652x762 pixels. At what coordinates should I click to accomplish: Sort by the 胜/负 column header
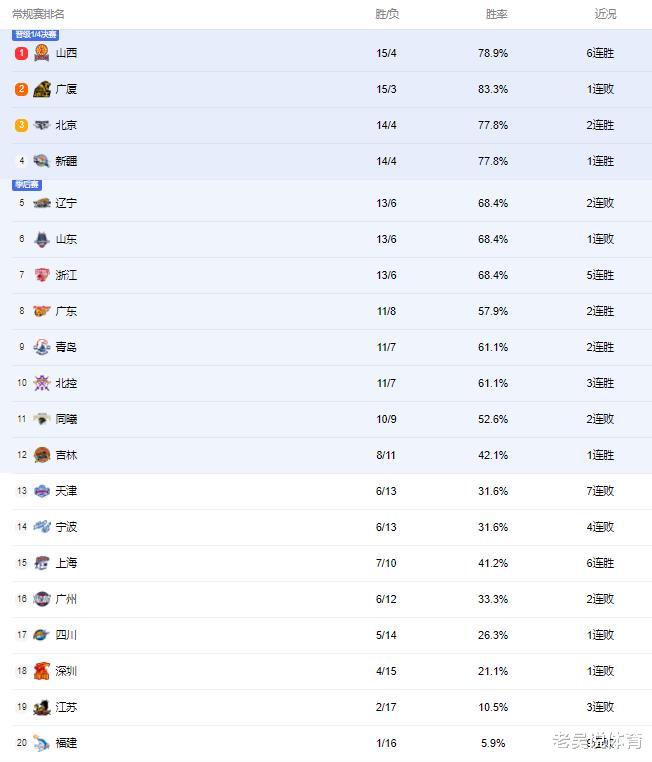387,14
